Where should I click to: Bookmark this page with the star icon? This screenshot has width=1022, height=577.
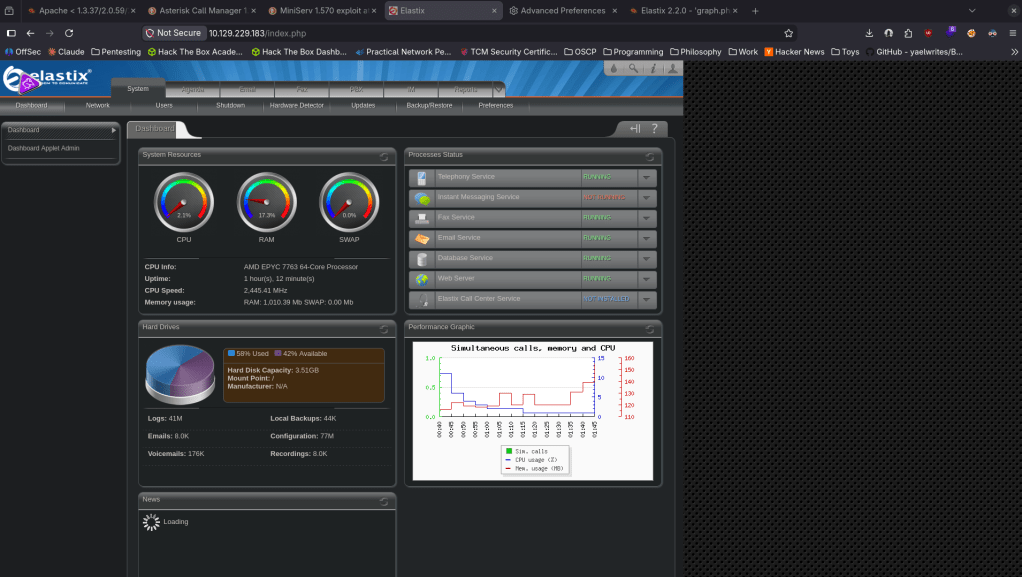(x=788, y=32)
